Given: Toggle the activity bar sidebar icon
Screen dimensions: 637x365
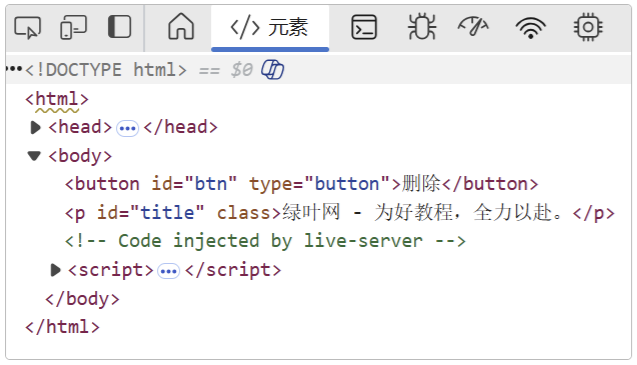Looking at the screenshot, I should coord(119,27).
